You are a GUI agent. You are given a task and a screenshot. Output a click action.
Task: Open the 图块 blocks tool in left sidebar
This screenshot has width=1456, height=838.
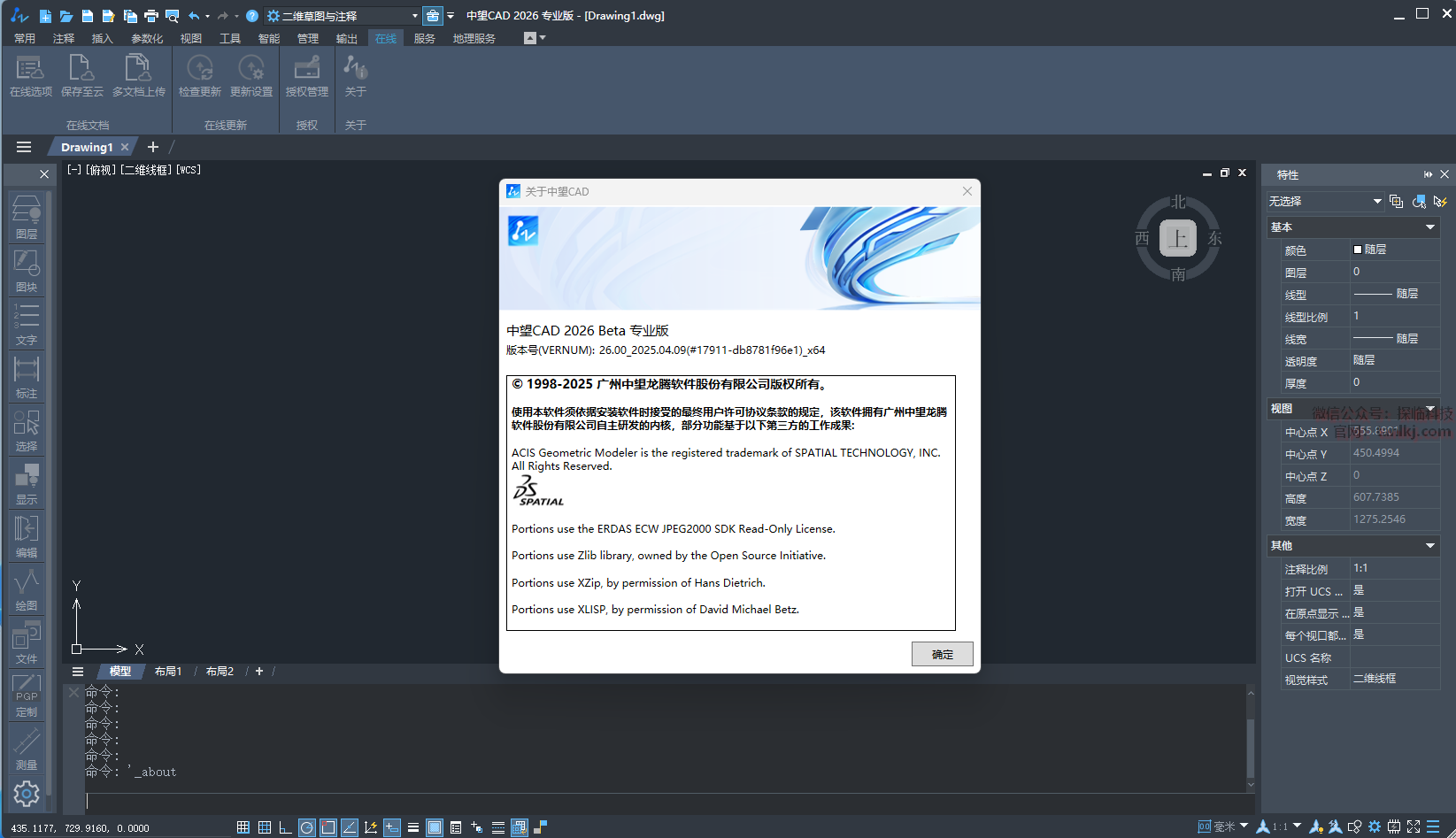click(27, 271)
